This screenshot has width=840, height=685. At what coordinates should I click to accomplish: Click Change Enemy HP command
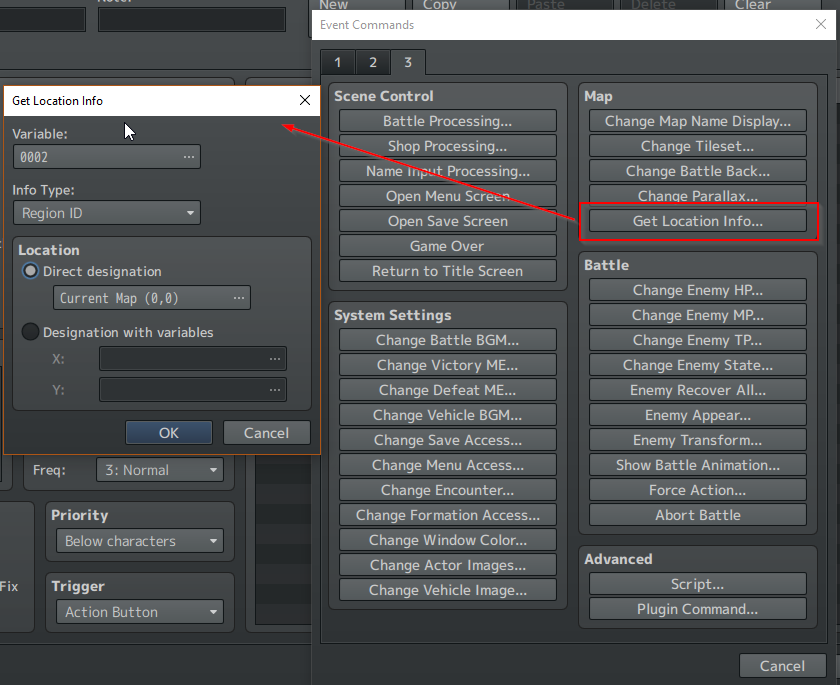click(698, 290)
